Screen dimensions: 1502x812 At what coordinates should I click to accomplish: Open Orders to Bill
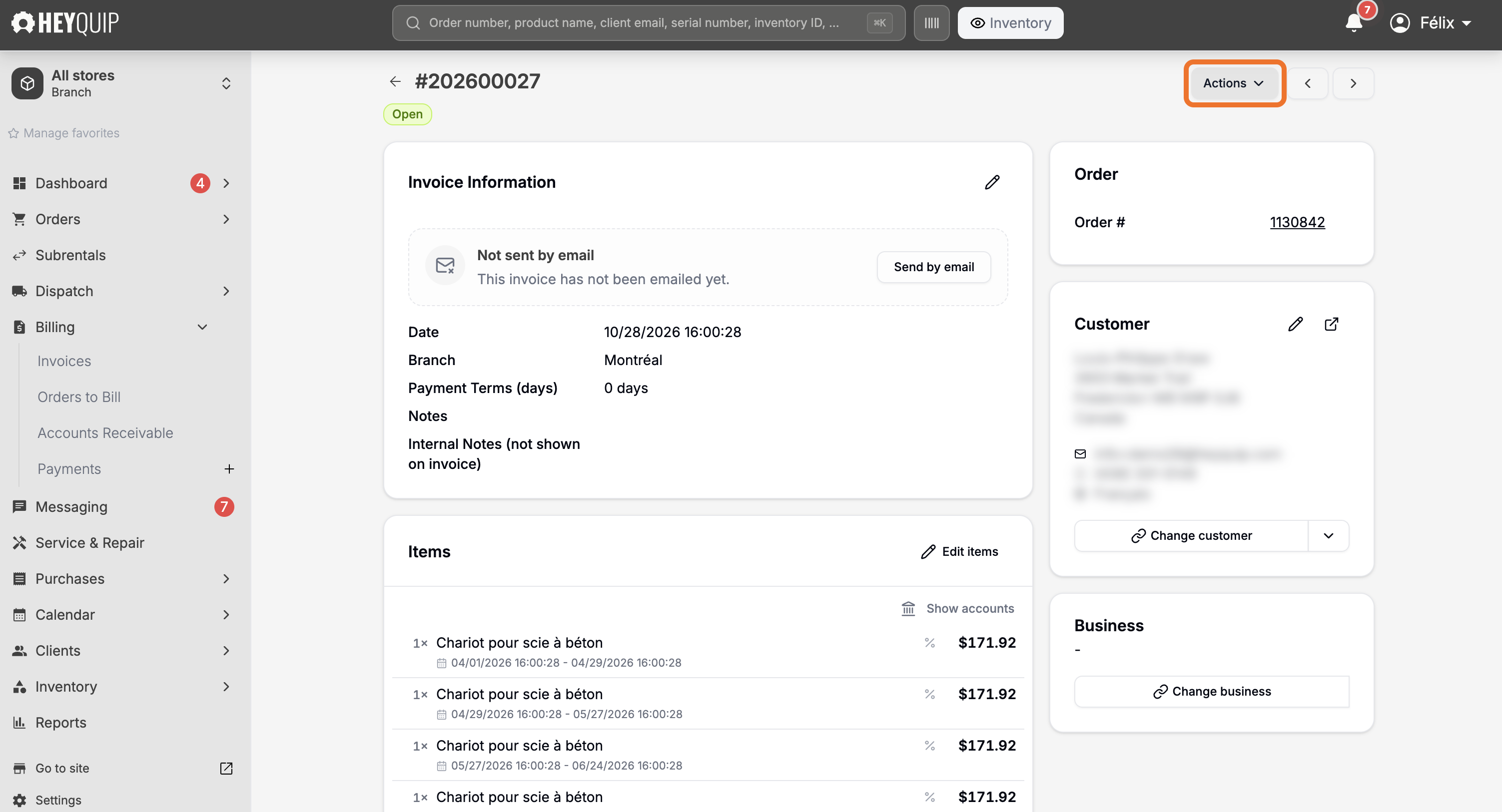click(x=79, y=397)
